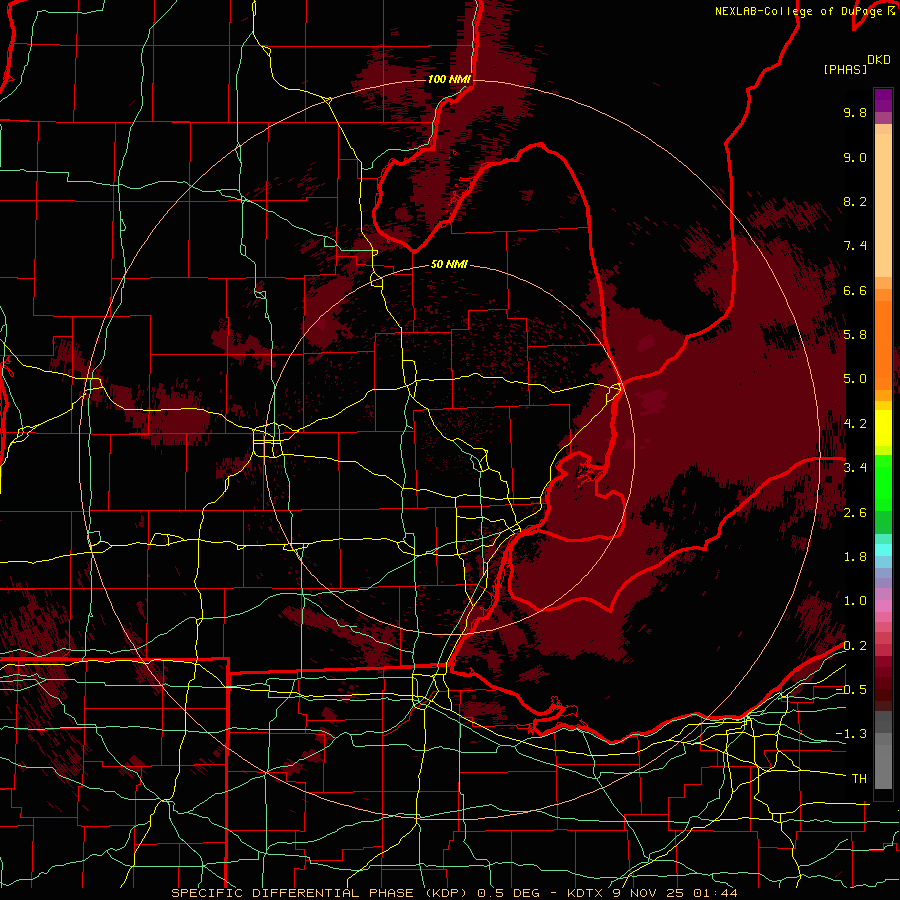The height and width of the screenshot is (900, 900).
Task: Click the DKD label above the color bar
Action: tap(879, 60)
